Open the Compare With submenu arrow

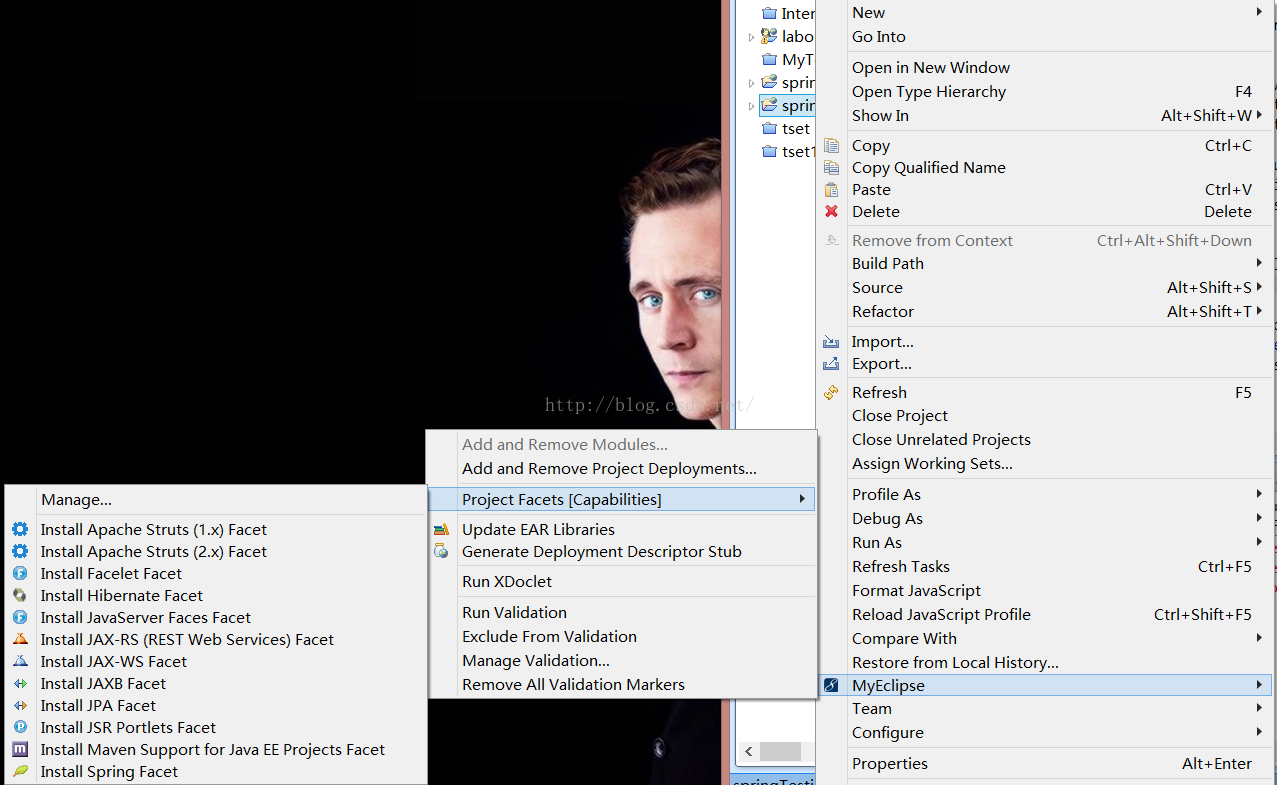coord(1259,639)
